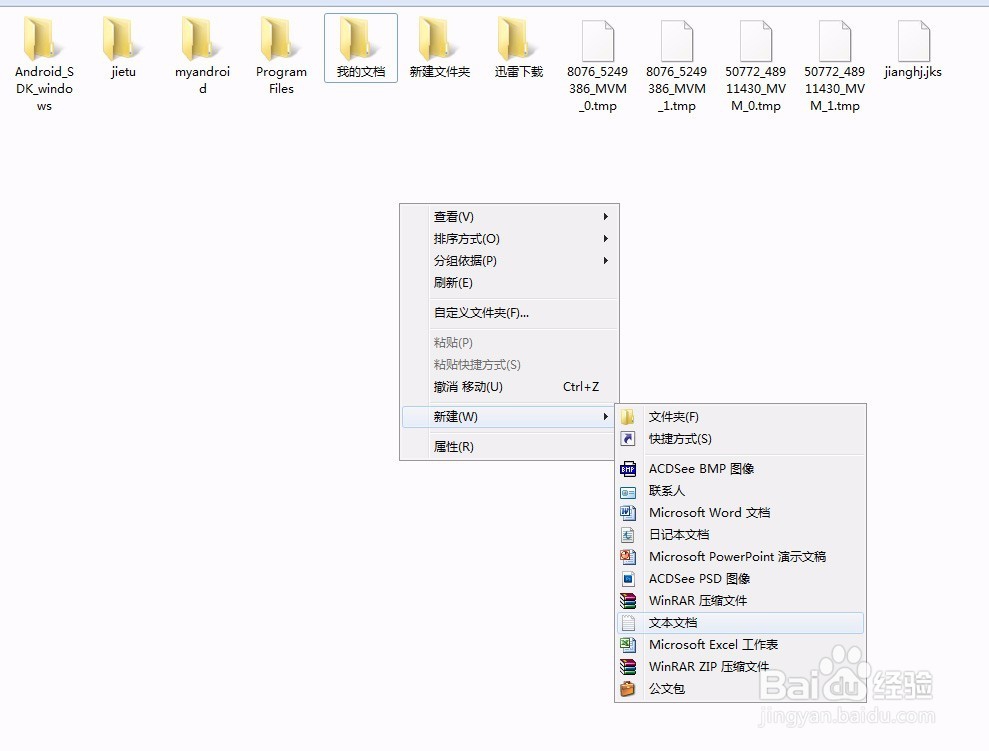Create a new ACDSee BMP 图像

click(x=740, y=469)
